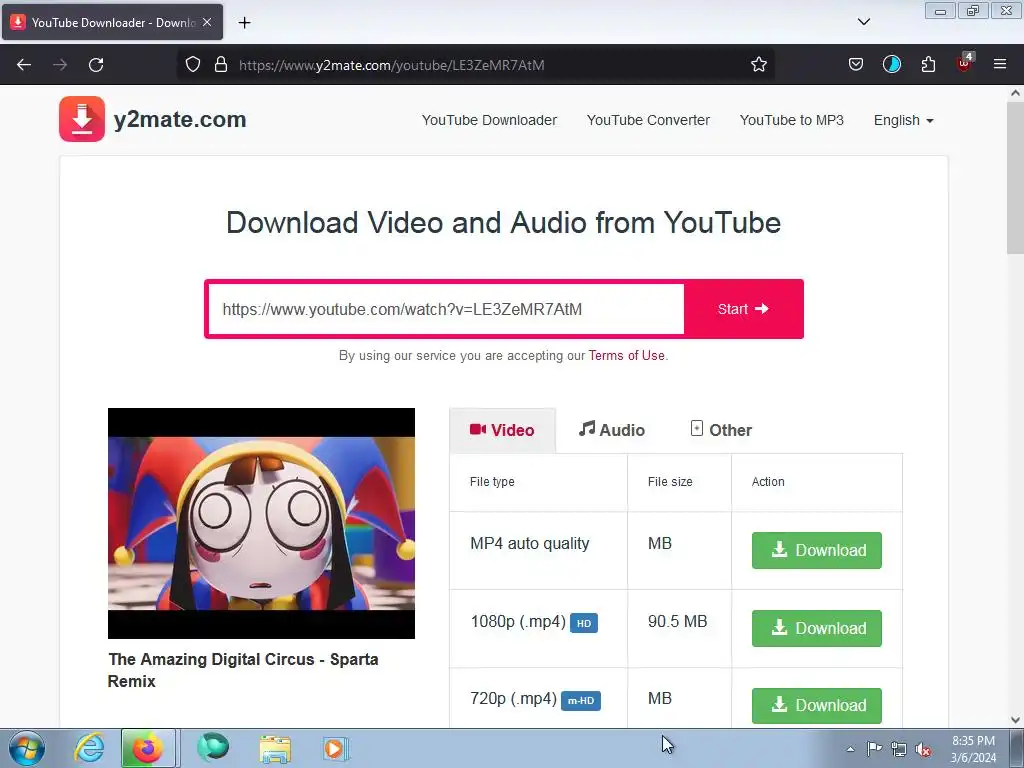Switch to the Audio tab
The height and width of the screenshot is (768, 1024).
612,430
